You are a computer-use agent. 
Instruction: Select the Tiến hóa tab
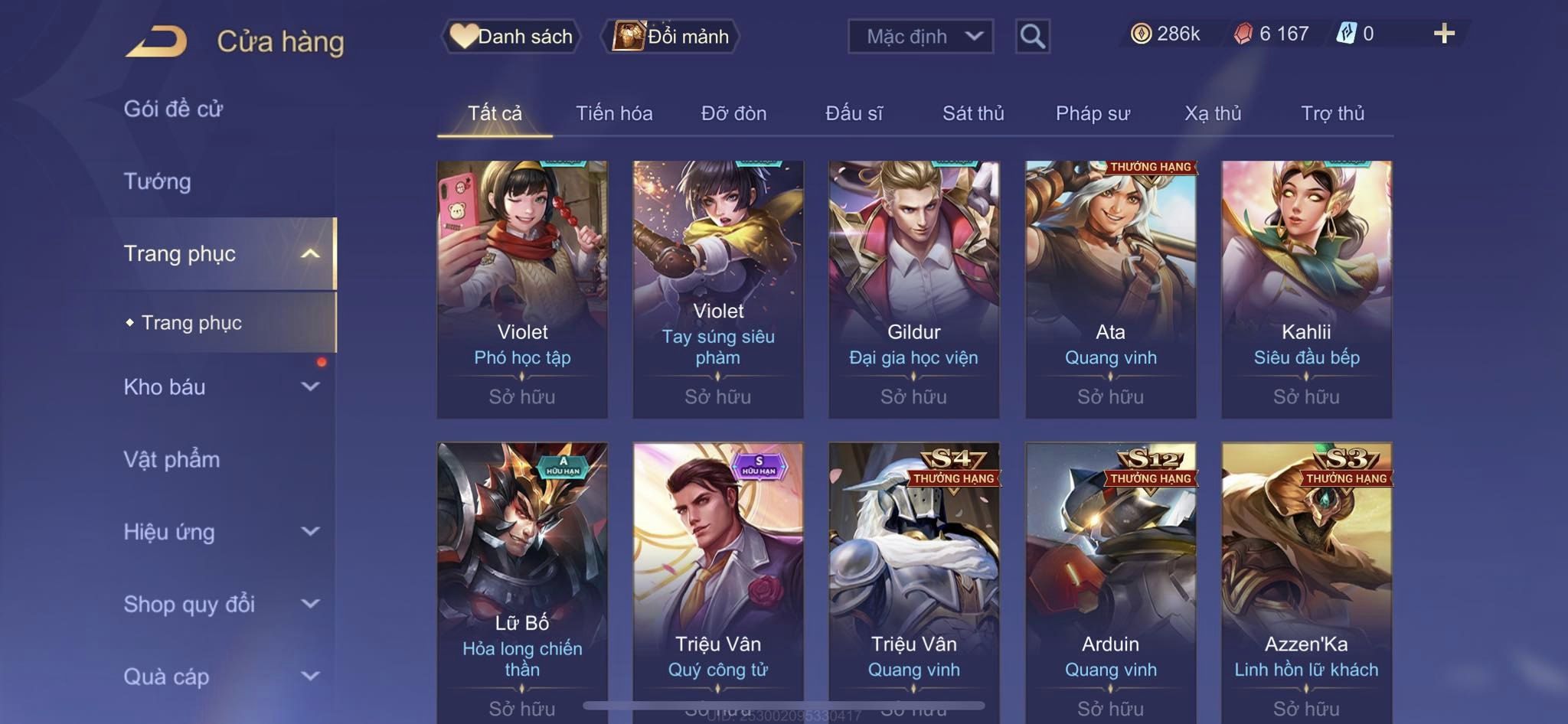point(614,113)
